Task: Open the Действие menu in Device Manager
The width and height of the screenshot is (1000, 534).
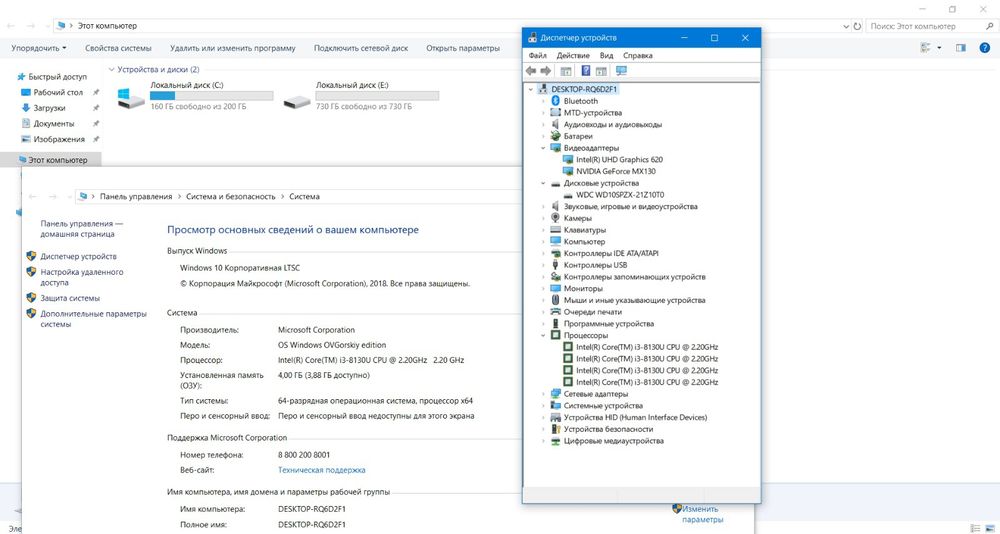Action: 573,56
